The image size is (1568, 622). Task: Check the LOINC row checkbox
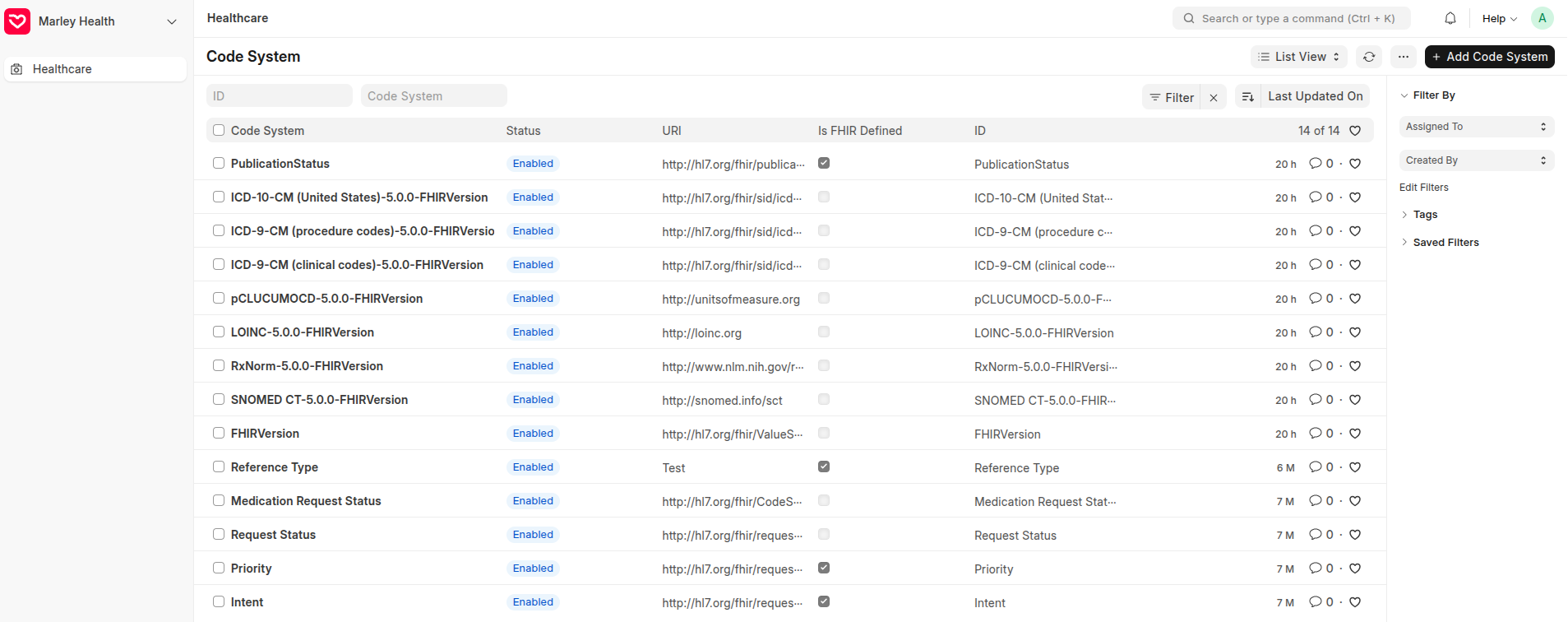coord(219,332)
